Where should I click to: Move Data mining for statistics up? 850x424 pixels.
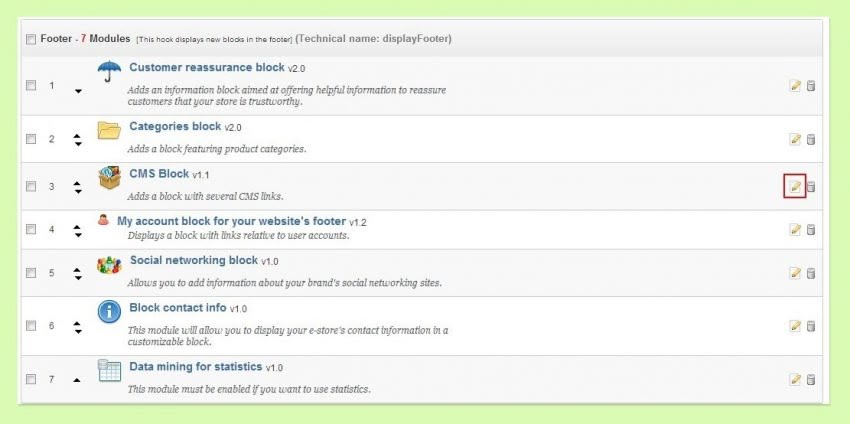(x=77, y=380)
